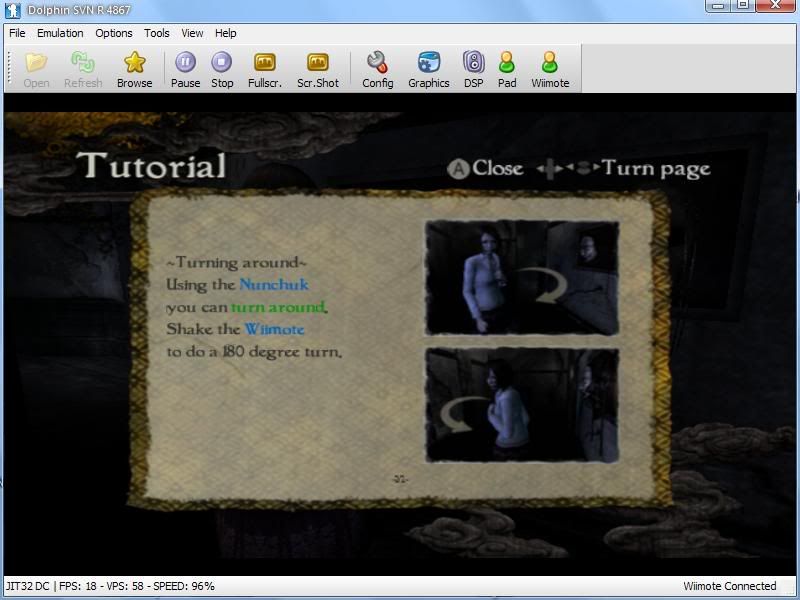This screenshot has width=800, height=600.
Task: Click the Dolphin title bar icon
Action: pyautogui.click(x=12, y=10)
